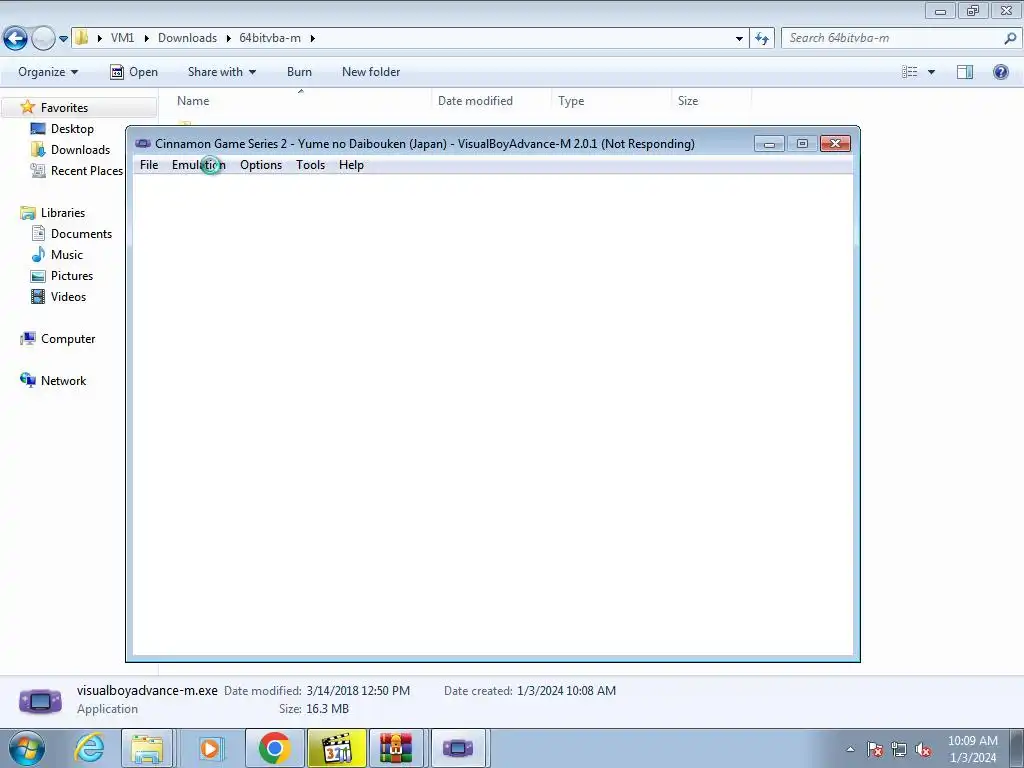Open the Share with dropdown
This screenshot has width=1024, height=768.
221,72
